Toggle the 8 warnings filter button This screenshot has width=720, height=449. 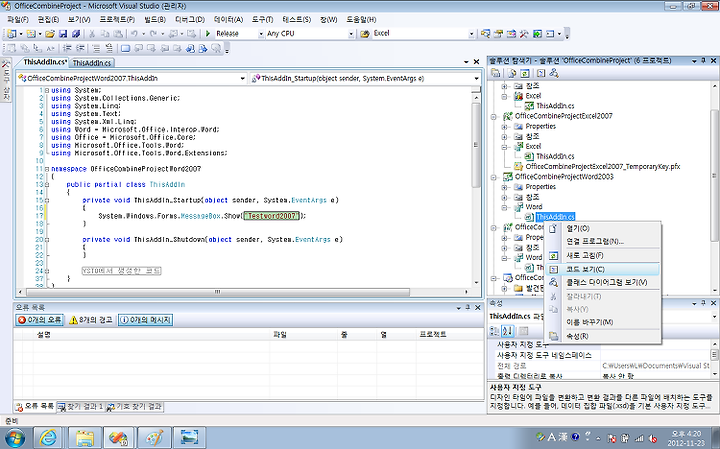click(91, 320)
